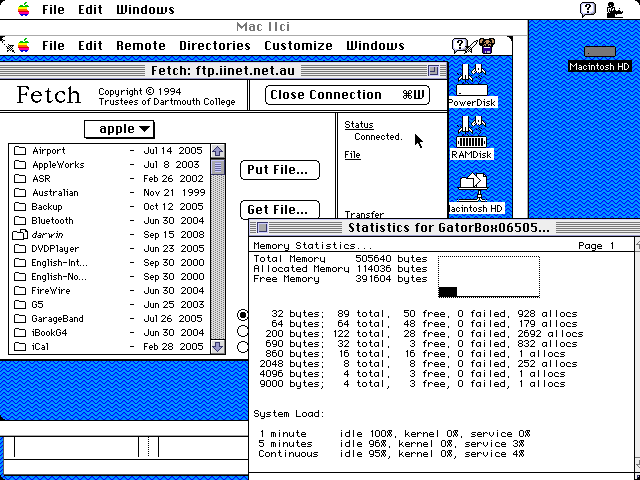Select the ASR folder

(x=109, y=179)
